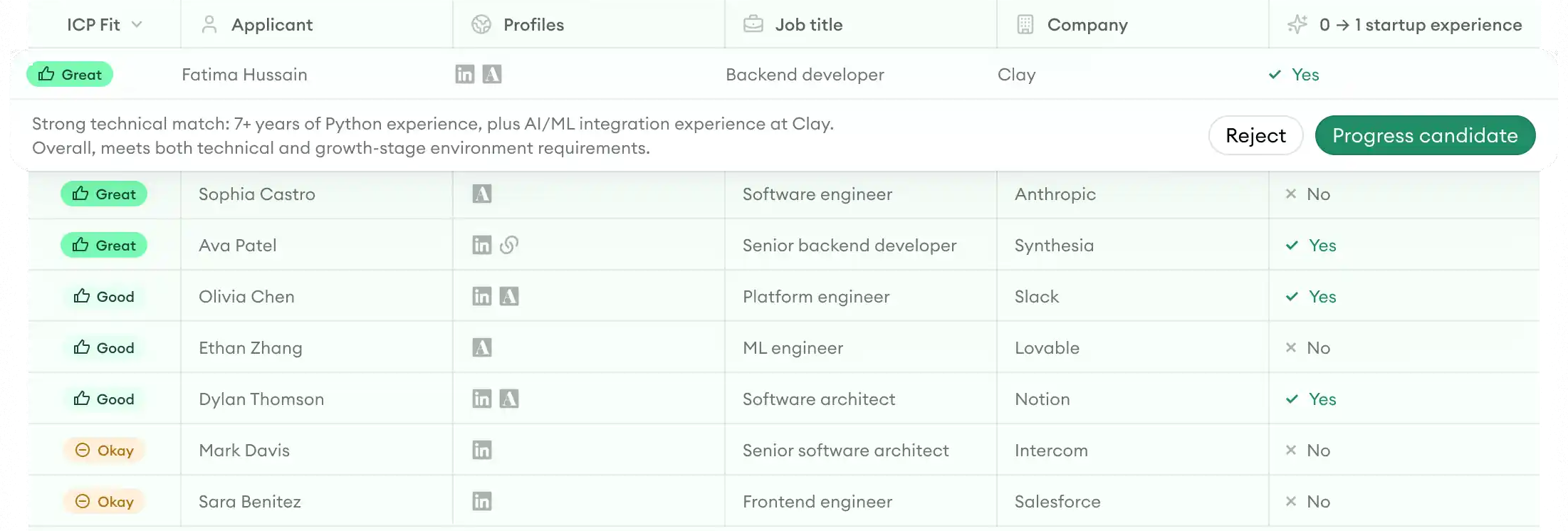The width and height of the screenshot is (1568, 531).
Task: Click the sparkle icon in the startup experience header
Action: coord(1297,25)
